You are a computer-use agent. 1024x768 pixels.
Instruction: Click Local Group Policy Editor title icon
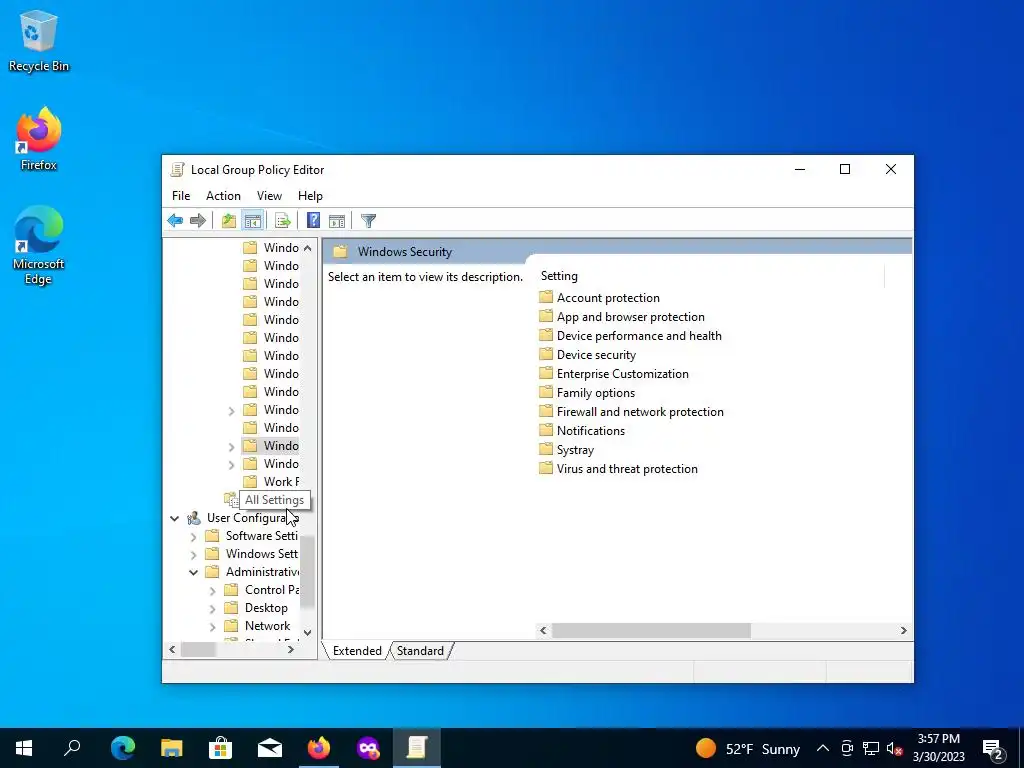pos(177,170)
